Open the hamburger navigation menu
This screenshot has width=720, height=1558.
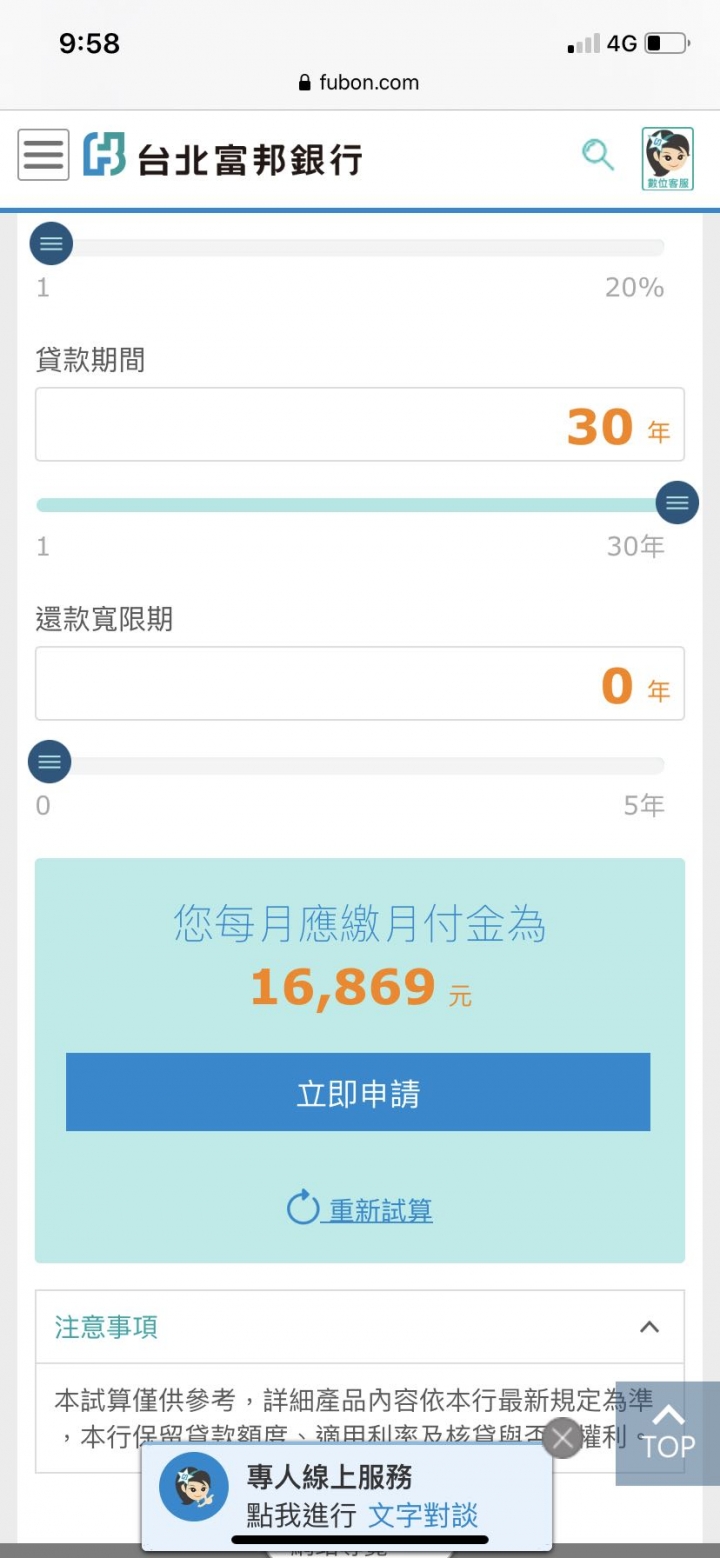(43, 155)
